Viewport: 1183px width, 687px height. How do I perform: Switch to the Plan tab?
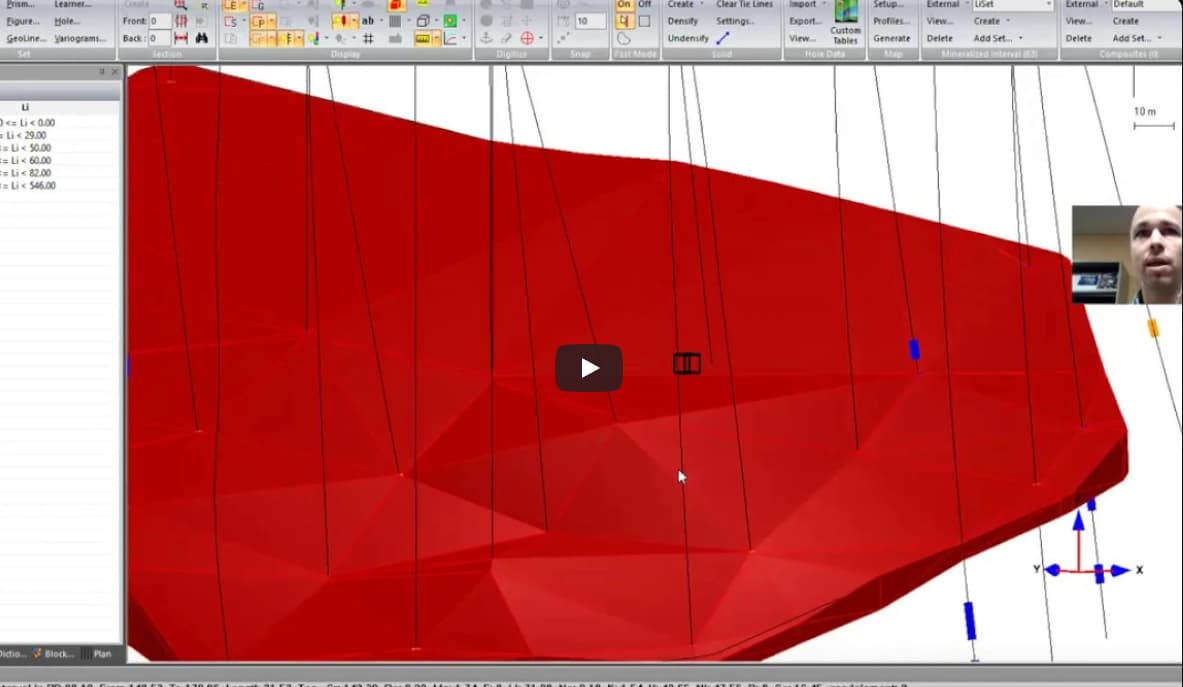tap(101, 653)
